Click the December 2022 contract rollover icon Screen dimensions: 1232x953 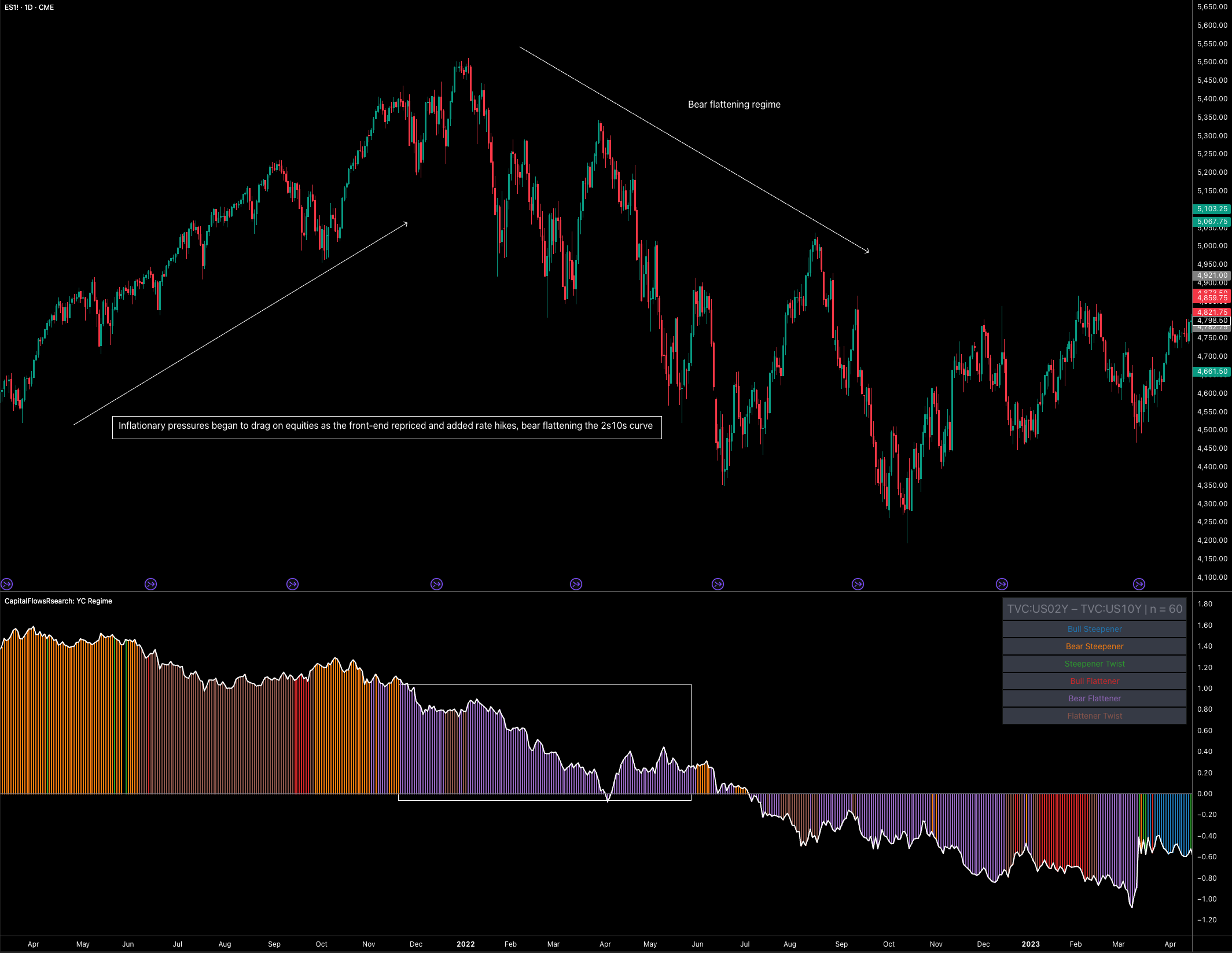tap(1002, 584)
